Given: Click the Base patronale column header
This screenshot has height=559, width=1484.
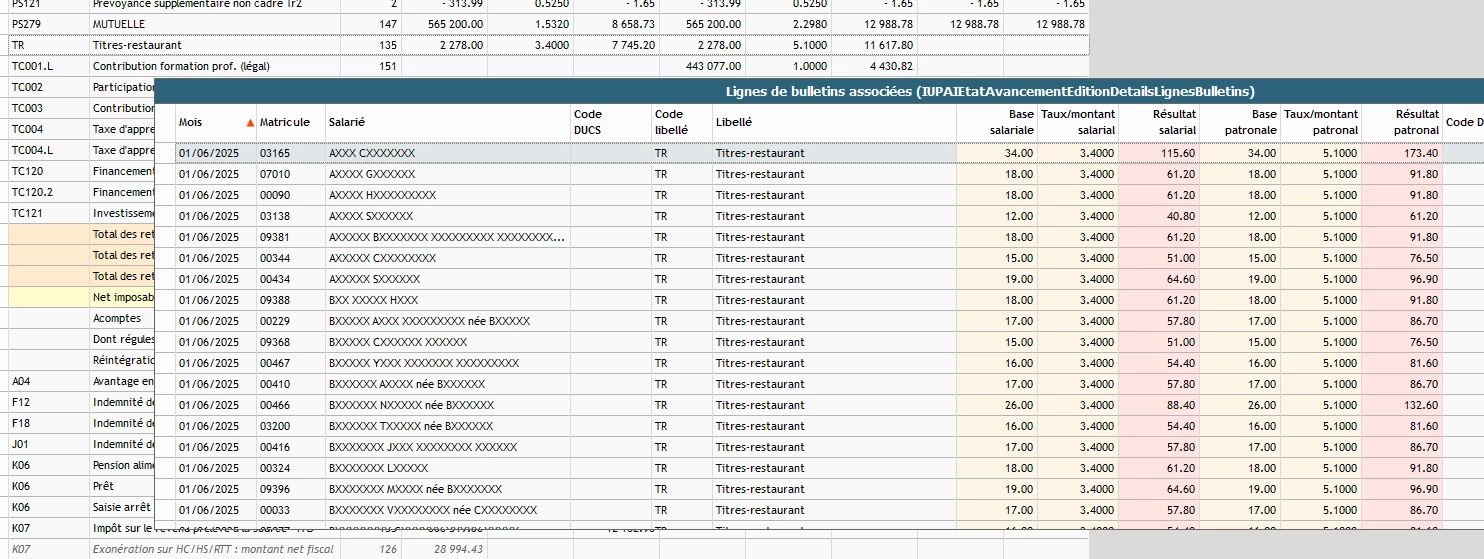Looking at the screenshot, I should (x=1241, y=122).
